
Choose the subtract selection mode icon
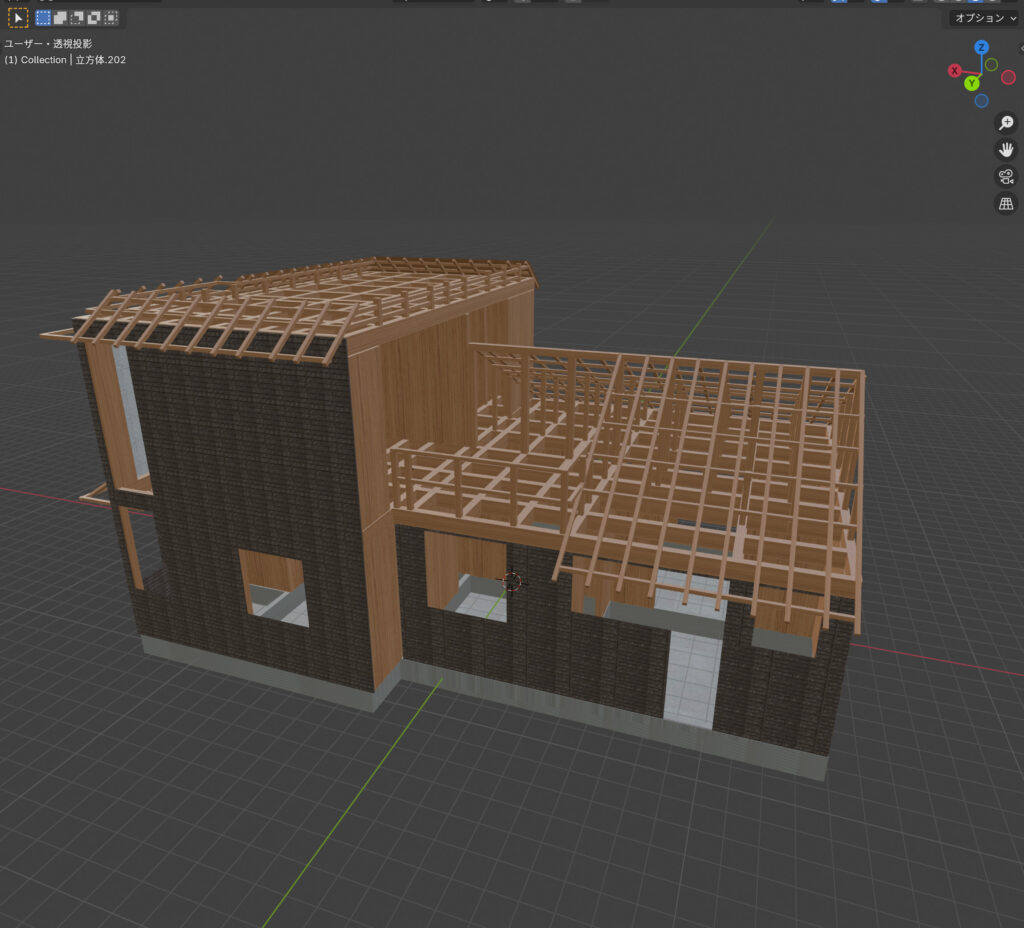[77, 18]
